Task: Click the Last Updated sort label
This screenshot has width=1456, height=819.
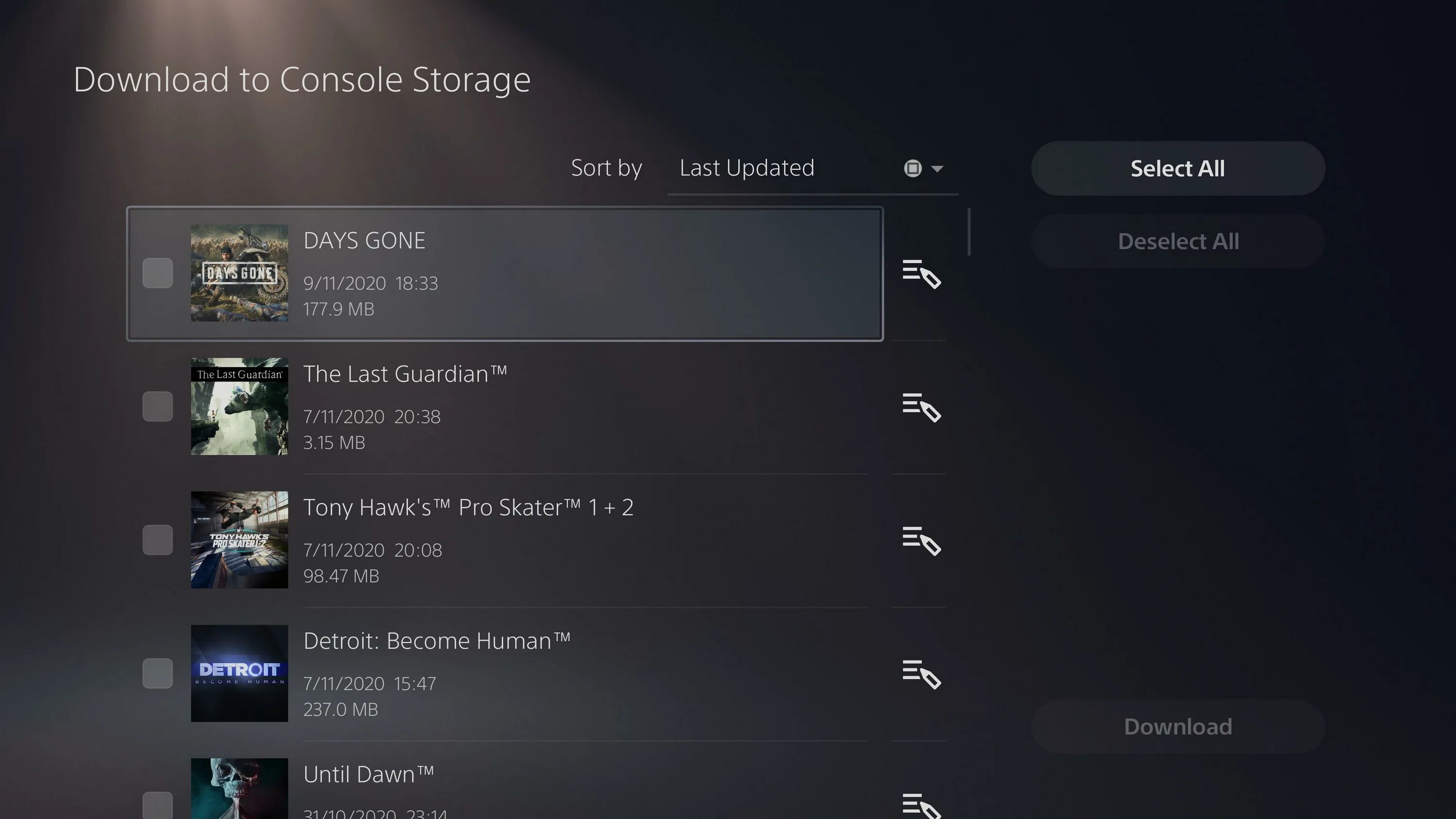Action: [x=746, y=167]
